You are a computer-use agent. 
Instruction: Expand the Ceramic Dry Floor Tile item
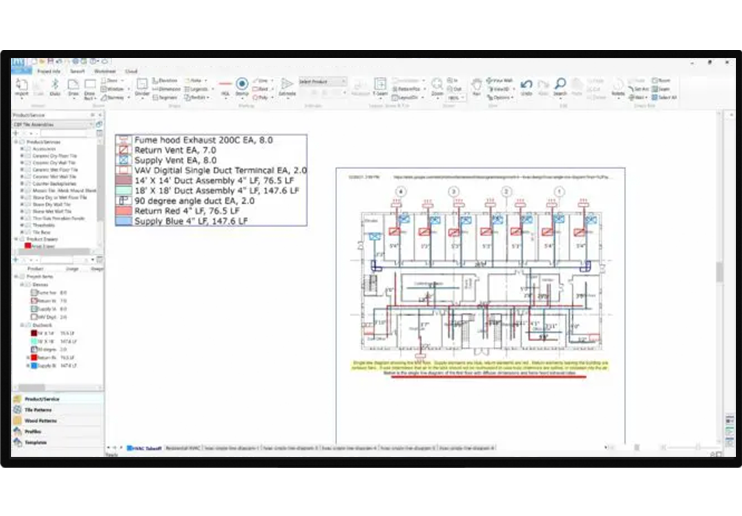(x=20, y=156)
